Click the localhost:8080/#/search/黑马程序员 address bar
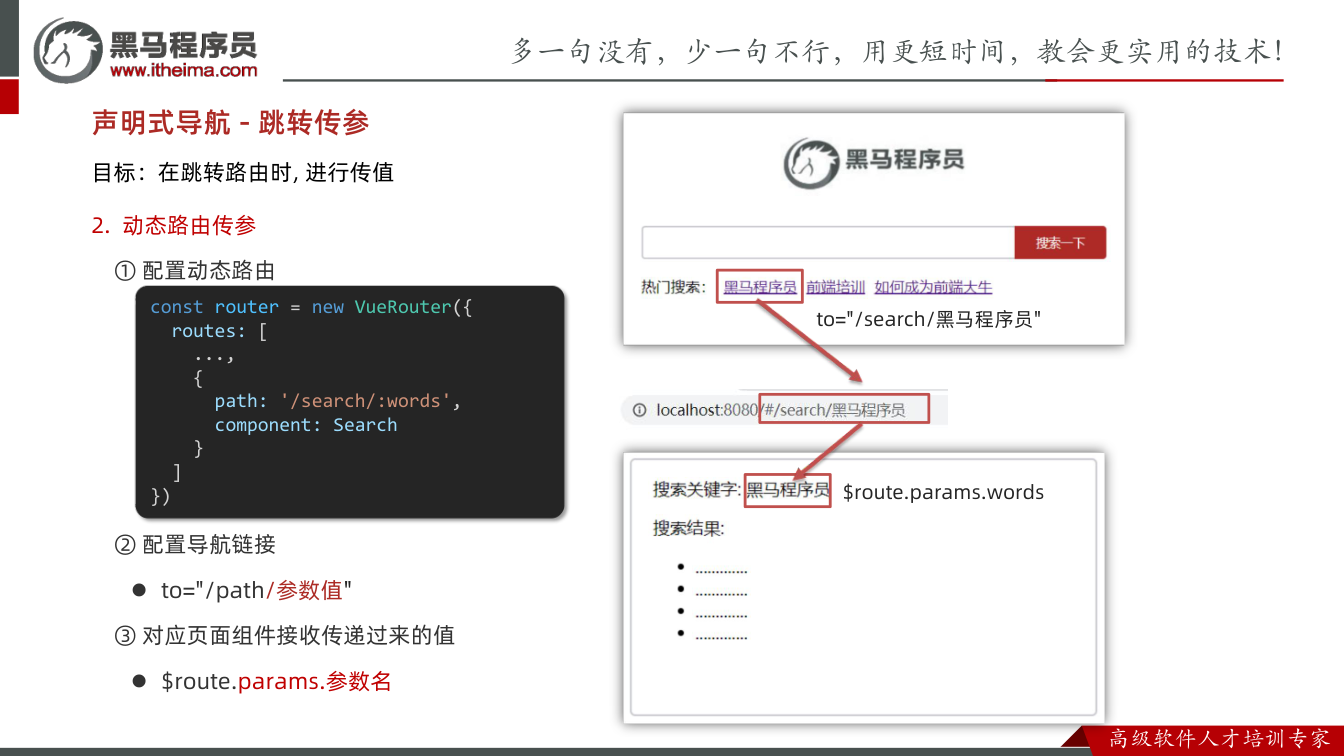This screenshot has height=756, width=1344. tap(783, 410)
